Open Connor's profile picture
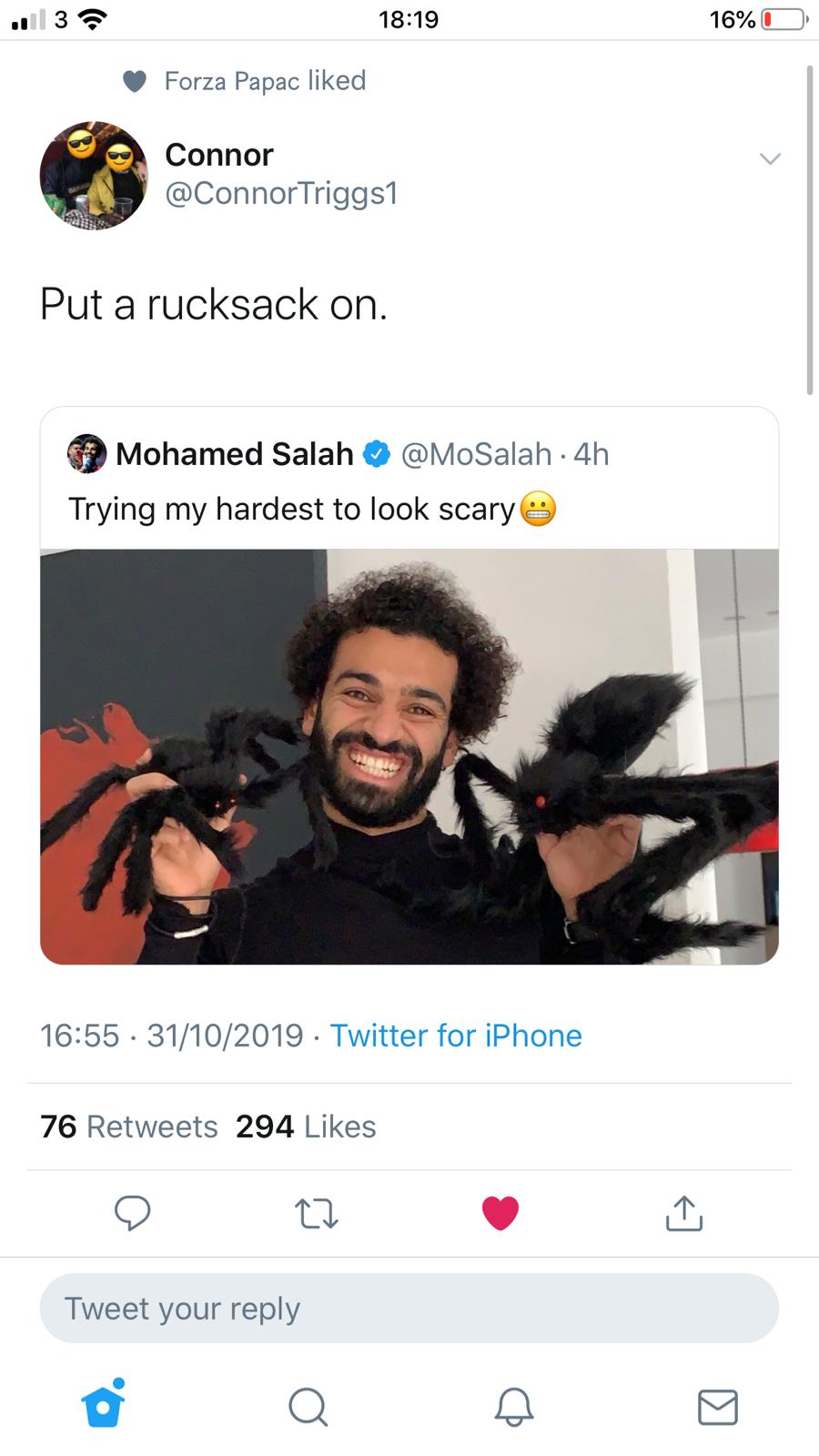Viewport: 819px width, 1456px height. pyautogui.click(x=94, y=175)
